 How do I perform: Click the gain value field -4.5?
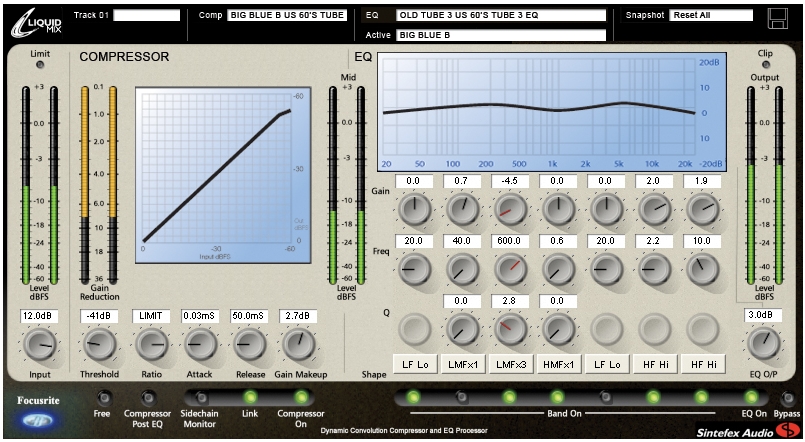(x=510, y=181)
